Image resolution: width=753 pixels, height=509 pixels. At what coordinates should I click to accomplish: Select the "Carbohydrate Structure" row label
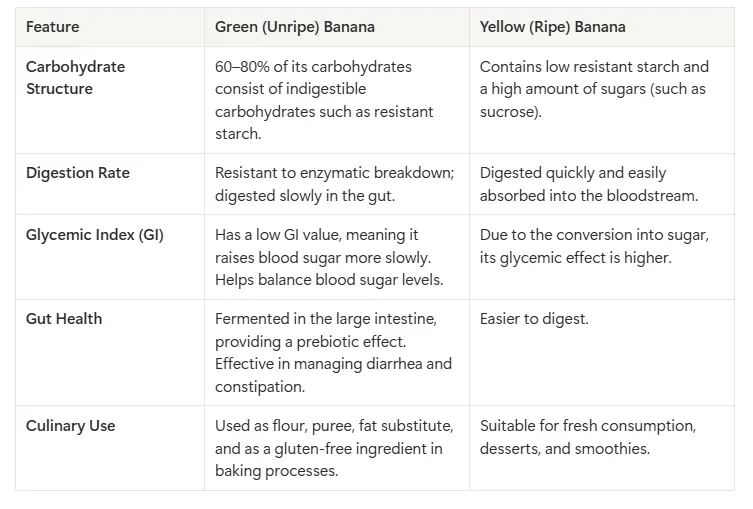(75, 78)
